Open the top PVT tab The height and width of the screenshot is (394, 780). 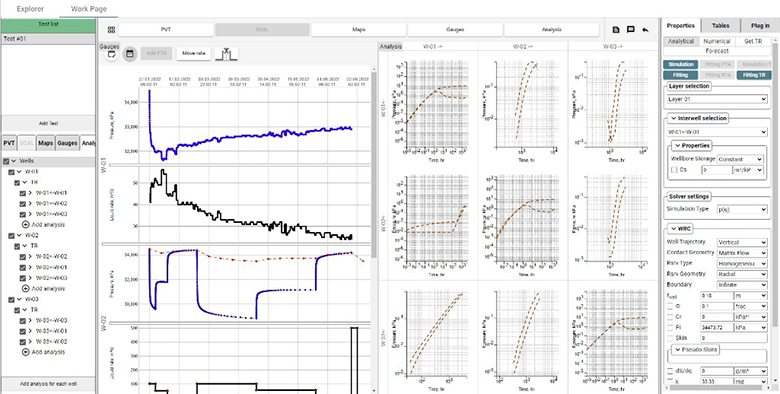pos(166,30)
